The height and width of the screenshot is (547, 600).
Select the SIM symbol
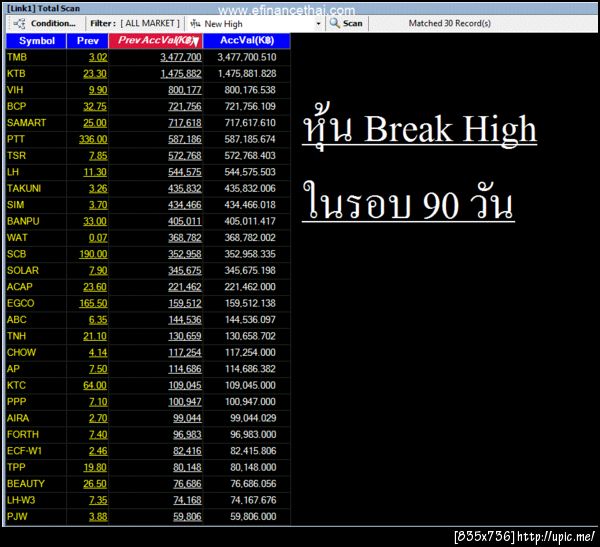[x=15, y=205]
